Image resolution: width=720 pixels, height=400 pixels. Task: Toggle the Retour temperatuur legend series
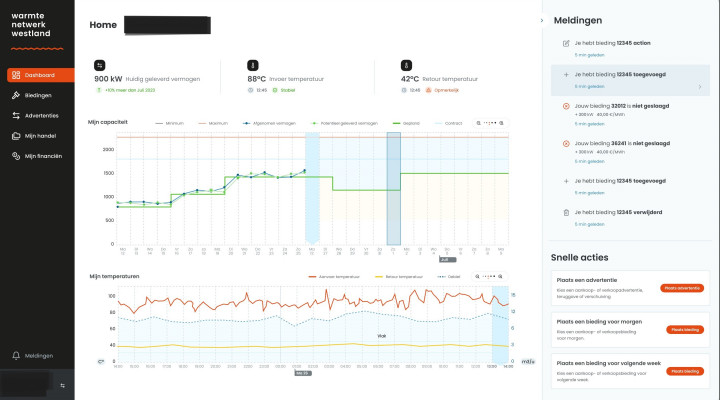(399, 276)
